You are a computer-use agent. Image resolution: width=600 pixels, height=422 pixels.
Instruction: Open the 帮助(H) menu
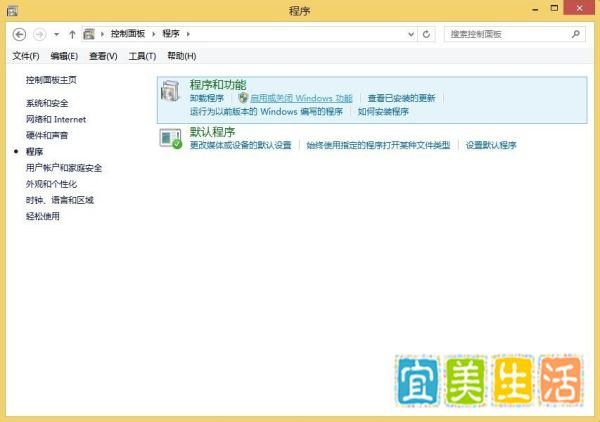[x=182, y=56]
